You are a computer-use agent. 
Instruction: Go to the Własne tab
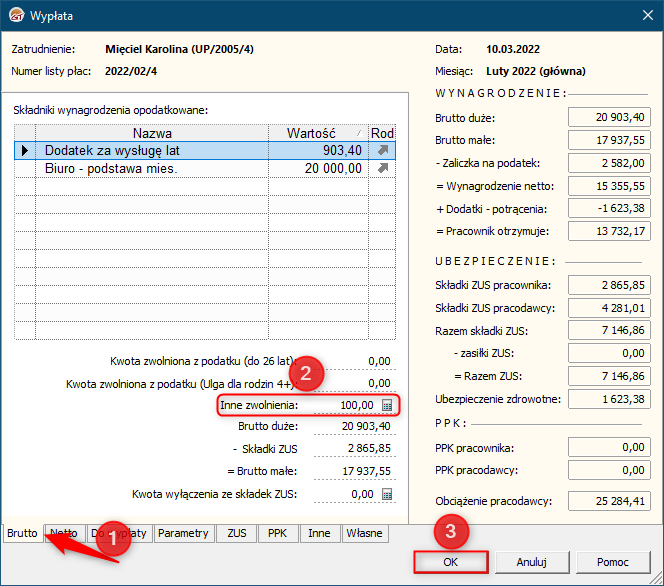pyautogui.click(x=364, y=533)
